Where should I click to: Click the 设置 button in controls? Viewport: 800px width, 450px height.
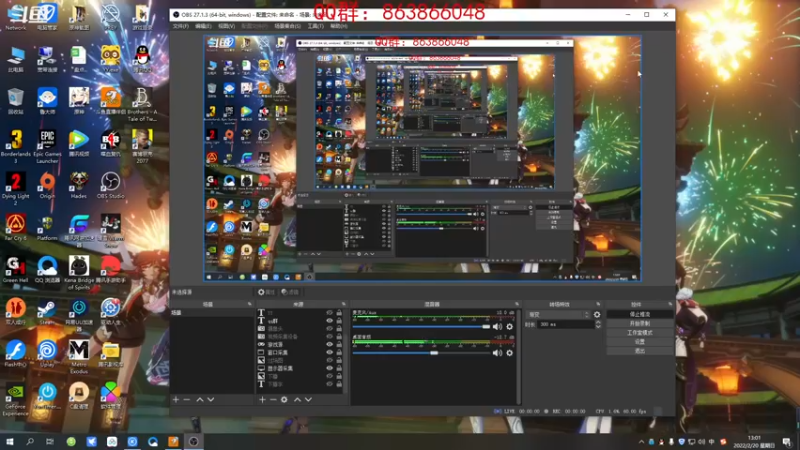(640, 342)
